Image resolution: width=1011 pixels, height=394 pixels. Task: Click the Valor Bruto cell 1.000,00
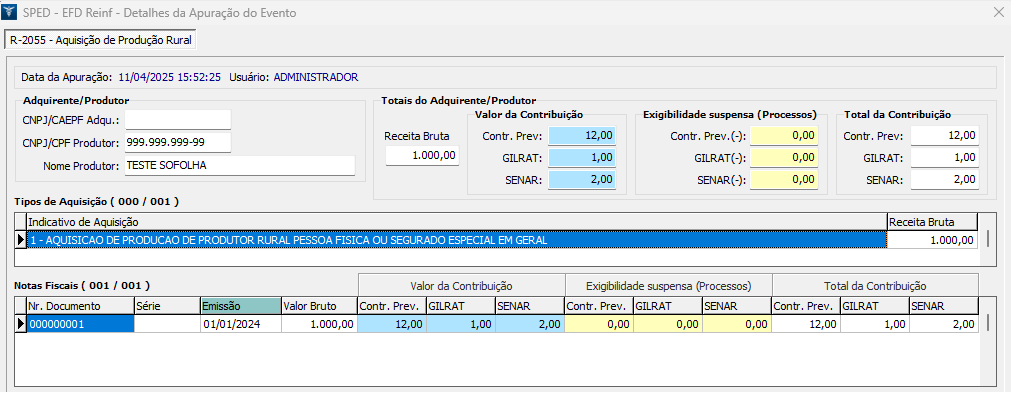(x=319, y=324)
